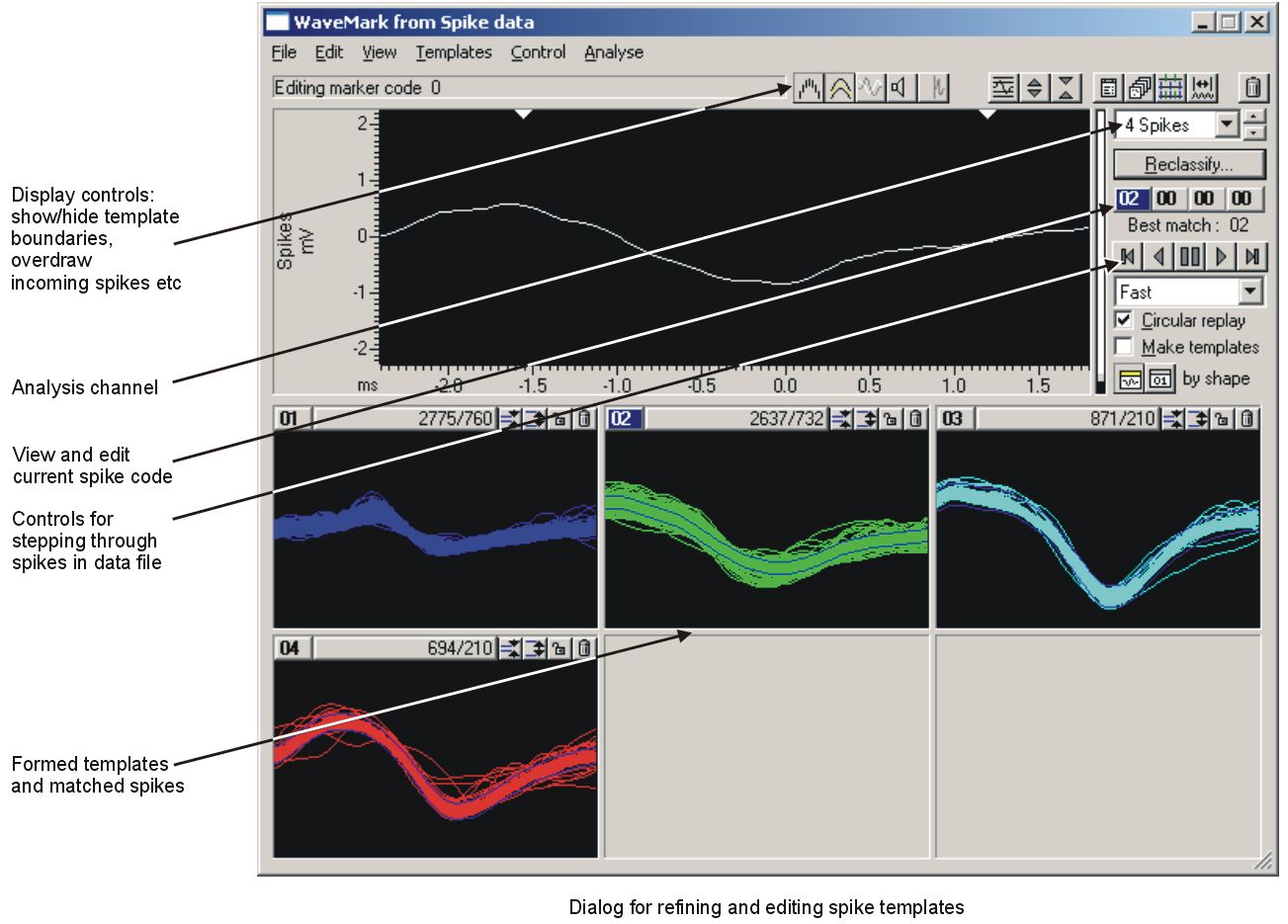Disable Circular replay
The width and height of the screenshot is (1288, 924).
(1123, 319)
